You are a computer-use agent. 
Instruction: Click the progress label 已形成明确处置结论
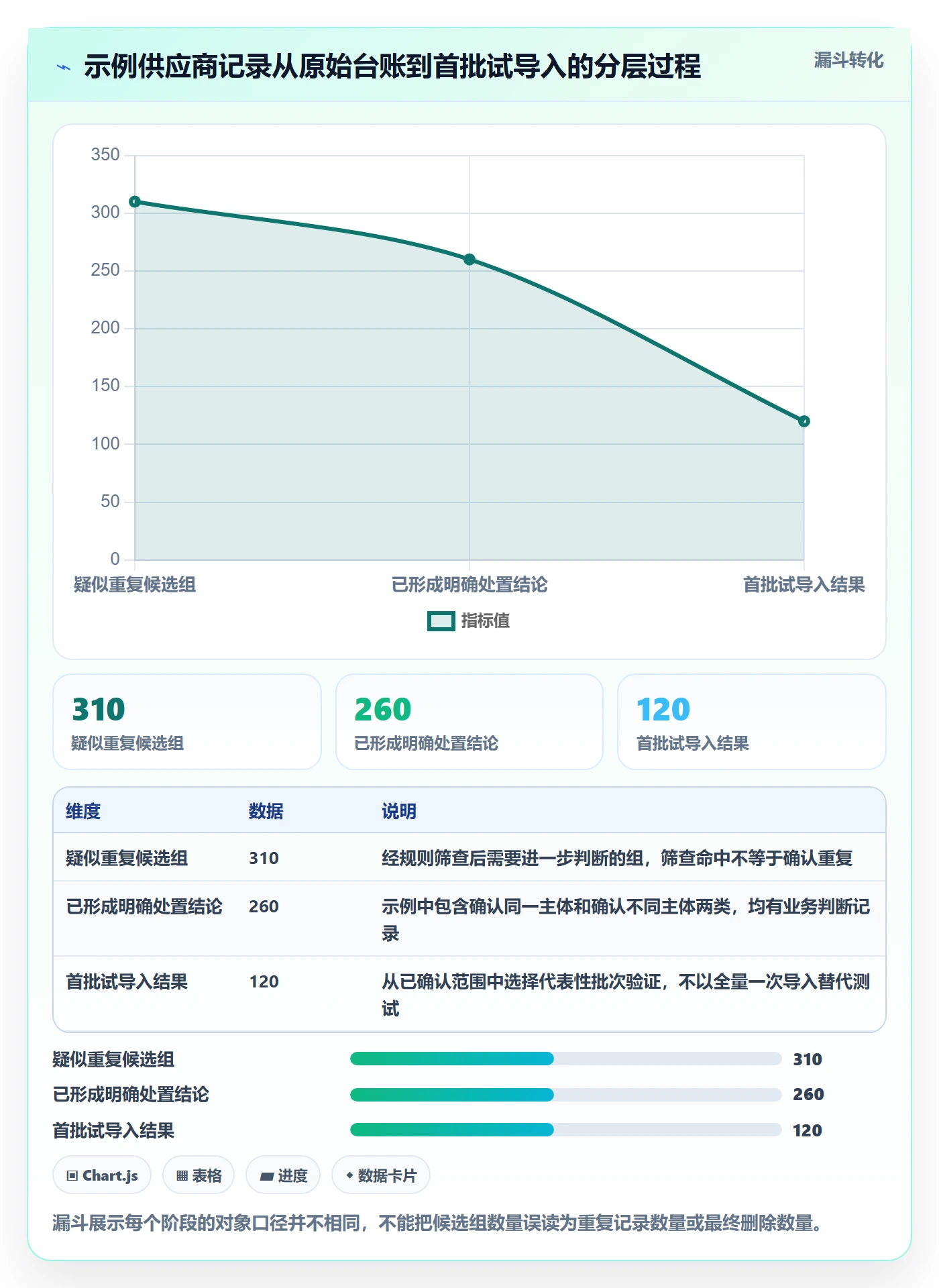pos(131,1095)
